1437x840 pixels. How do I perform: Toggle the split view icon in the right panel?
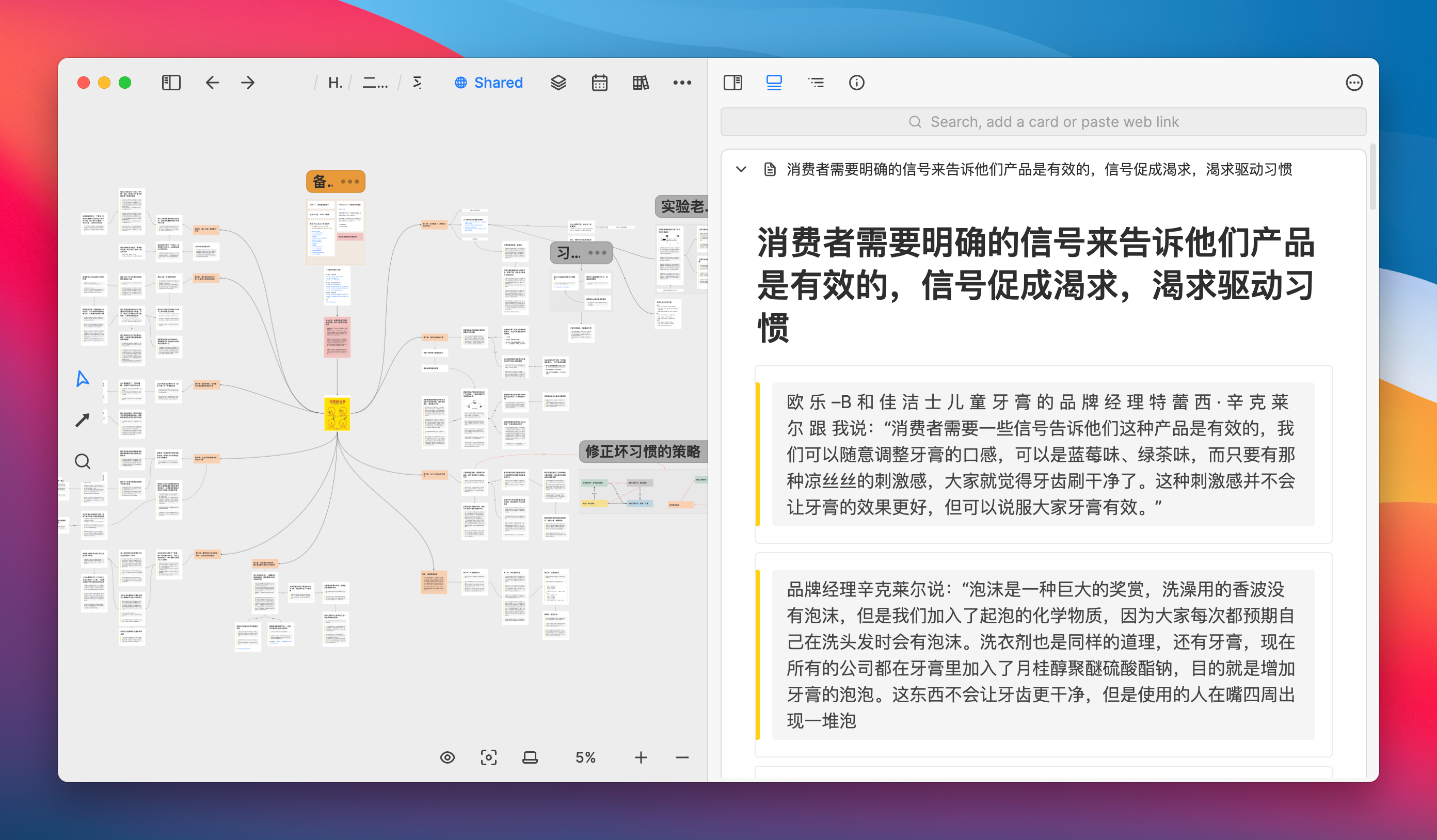coord(733,83)
